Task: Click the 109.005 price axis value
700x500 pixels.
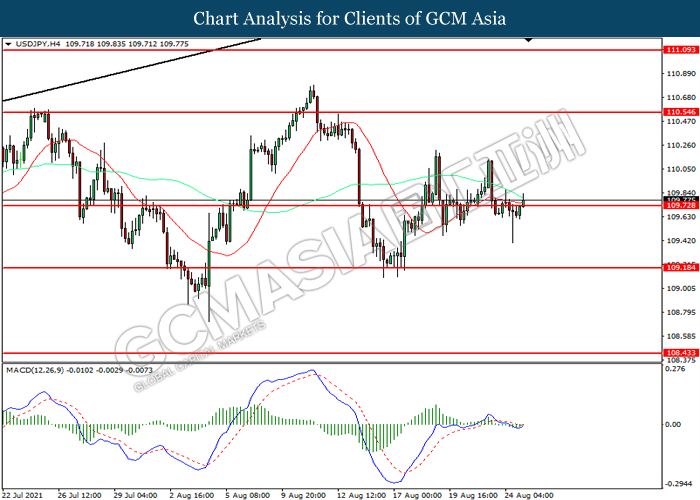Action: coord(681,288)
